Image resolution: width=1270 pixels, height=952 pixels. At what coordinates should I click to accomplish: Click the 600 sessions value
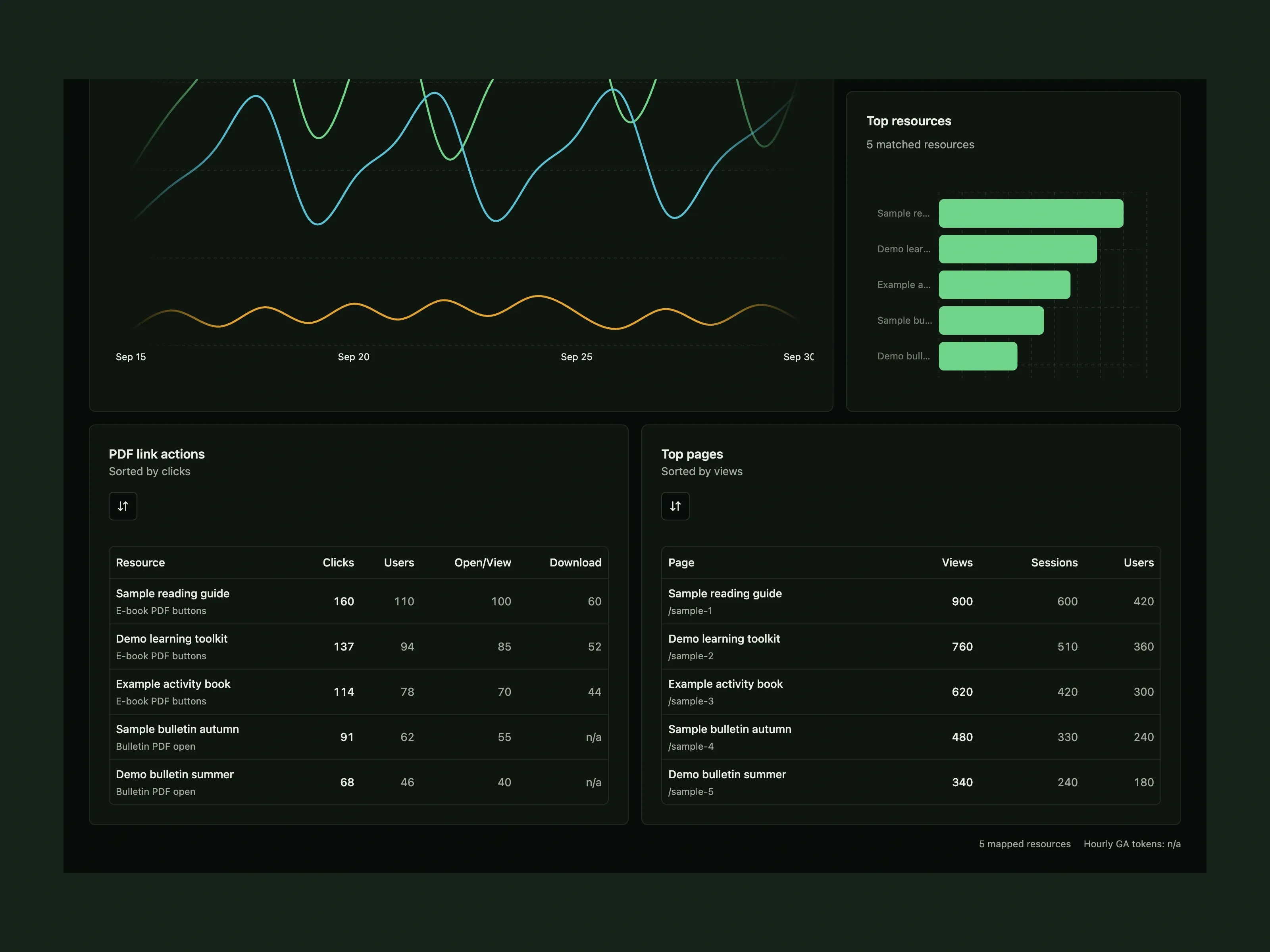[1067, 601]
